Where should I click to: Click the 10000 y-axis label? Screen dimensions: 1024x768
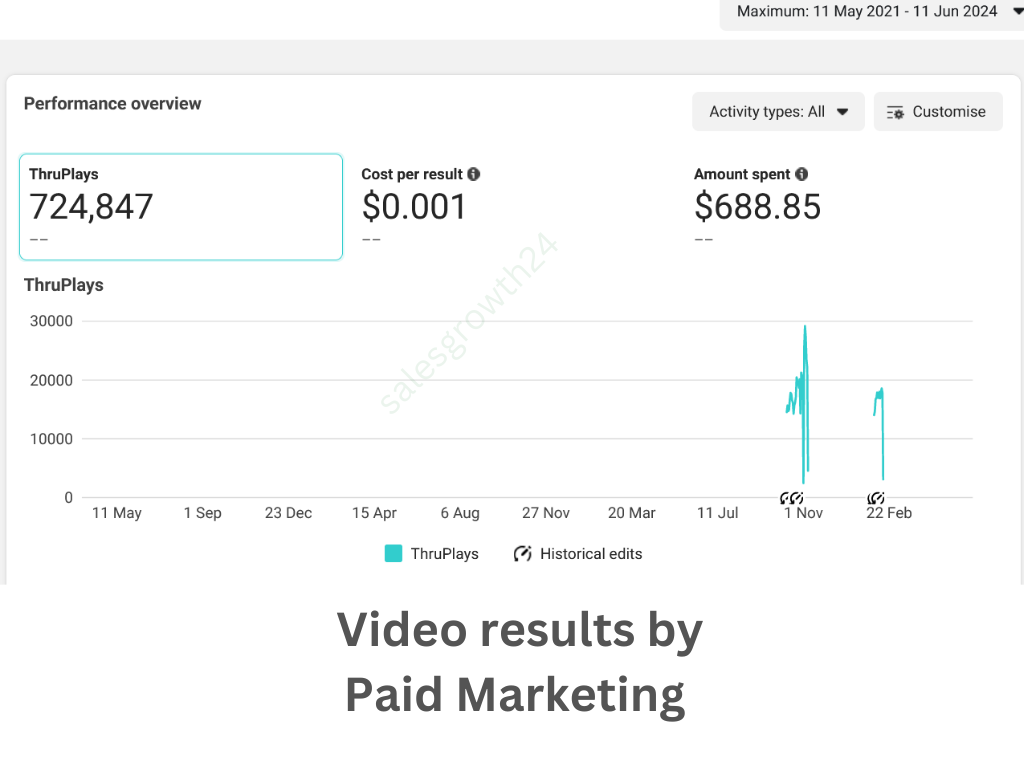point(51,439)
